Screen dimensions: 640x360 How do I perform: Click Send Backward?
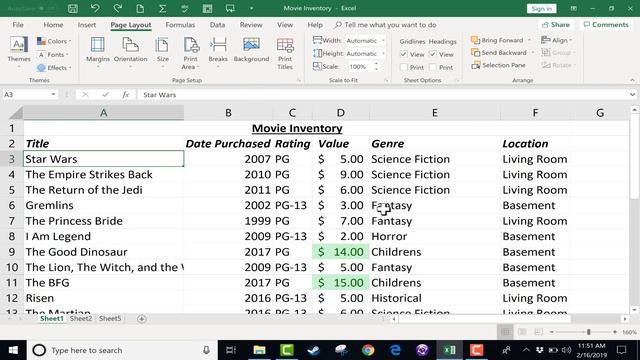[x=499, y=53]
